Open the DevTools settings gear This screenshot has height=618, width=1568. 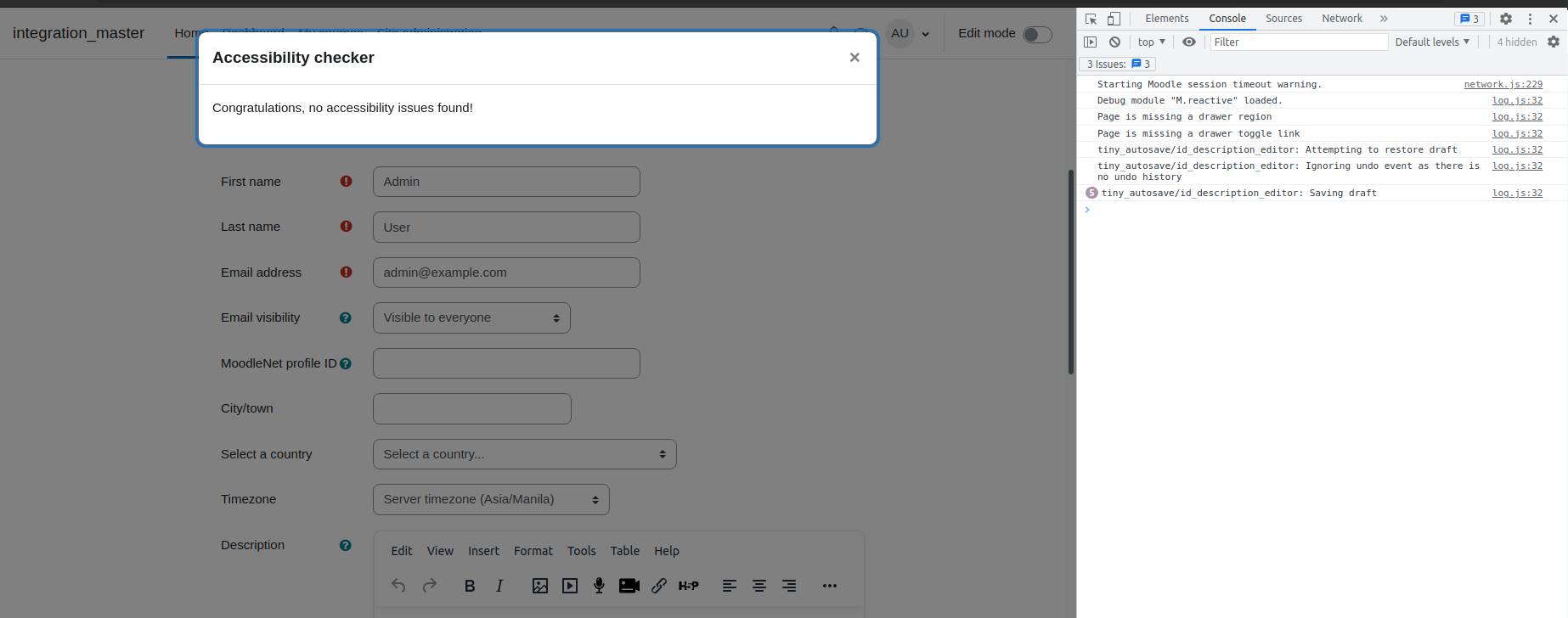coord(1506,19)
